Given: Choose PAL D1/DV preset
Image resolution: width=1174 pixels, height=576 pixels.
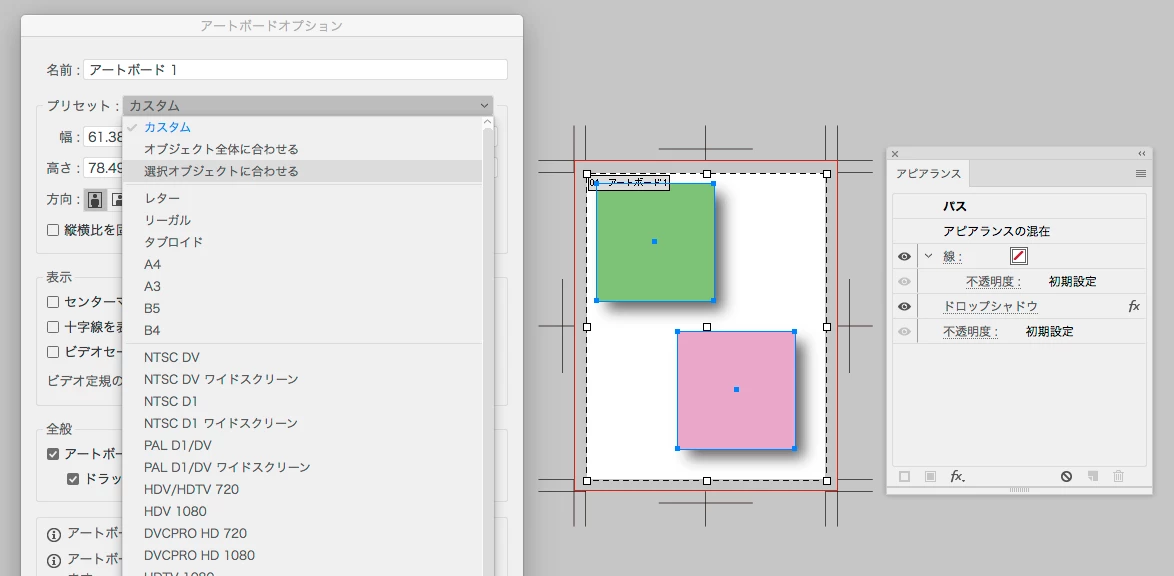Looking at the screenshot, I should point(302,446).
